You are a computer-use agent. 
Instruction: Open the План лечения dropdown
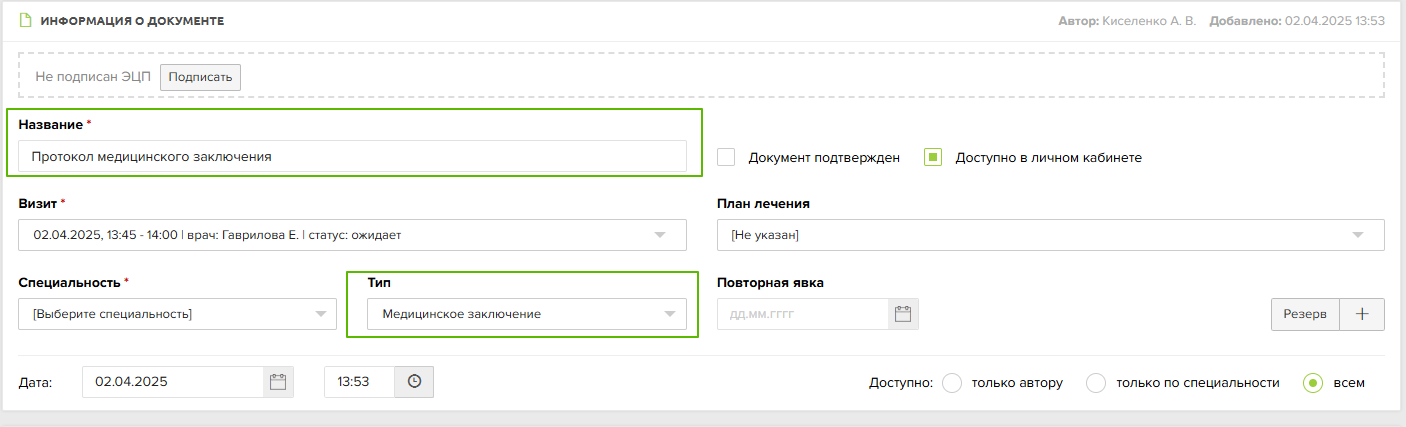(1051, 235)
